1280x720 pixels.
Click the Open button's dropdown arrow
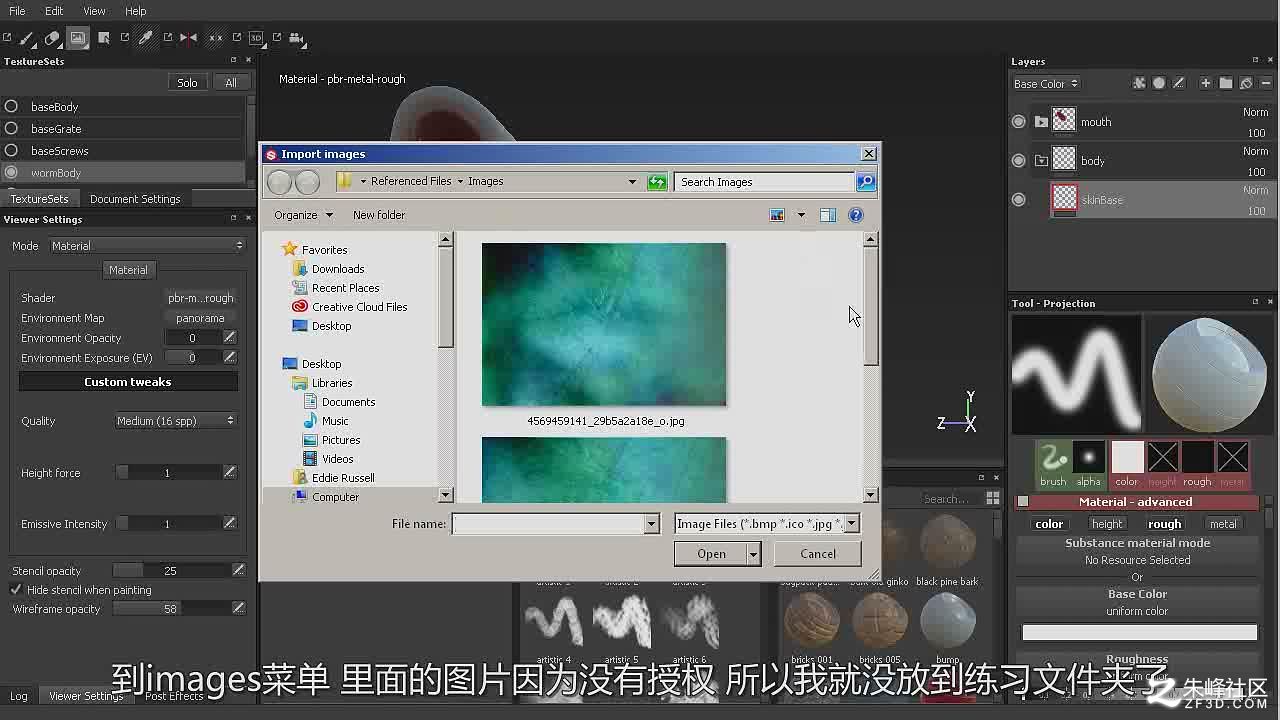point(754,554)
